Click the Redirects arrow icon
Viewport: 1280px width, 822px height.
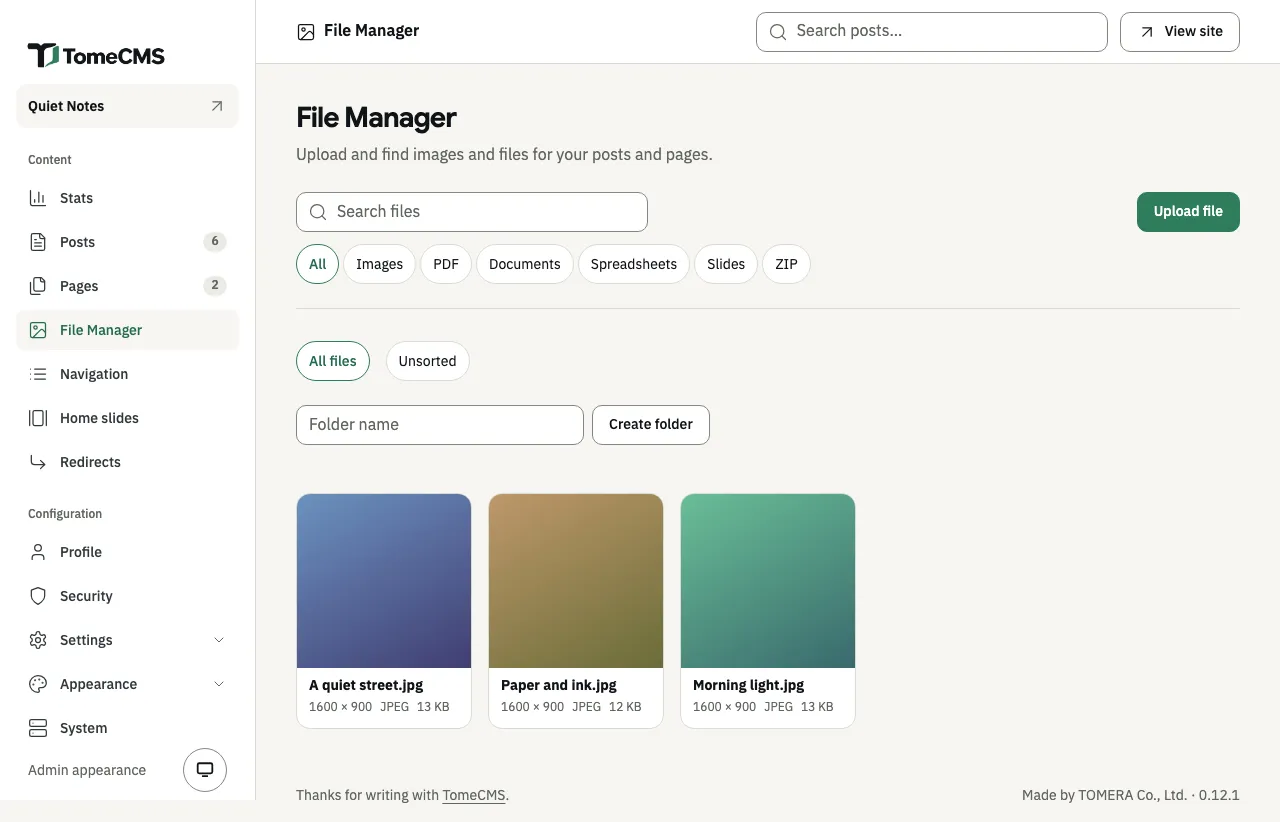(x=38, y=462)
